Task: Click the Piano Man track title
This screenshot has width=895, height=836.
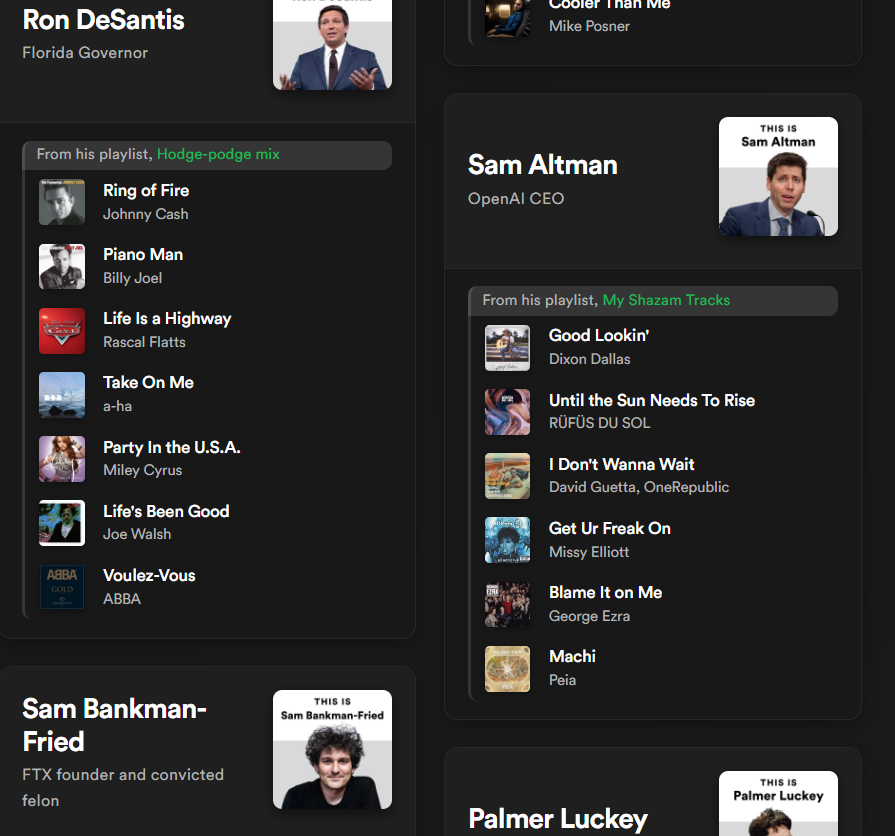Action: point(143,254)
